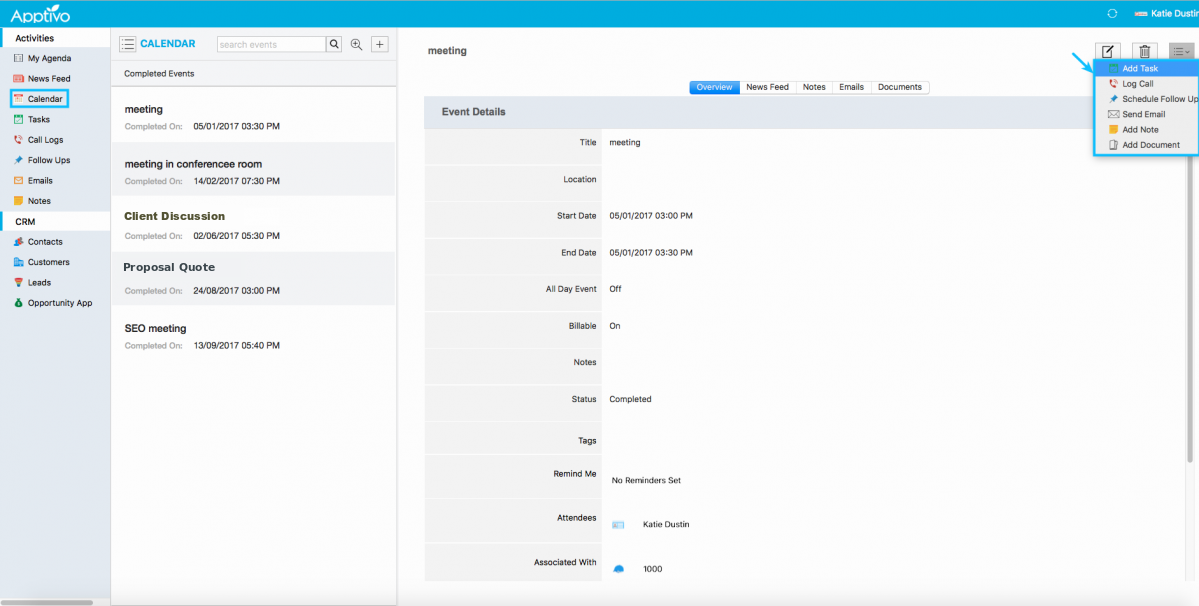Open the Documents tab
Screen dimensions: 1199x606
(899, 87)
